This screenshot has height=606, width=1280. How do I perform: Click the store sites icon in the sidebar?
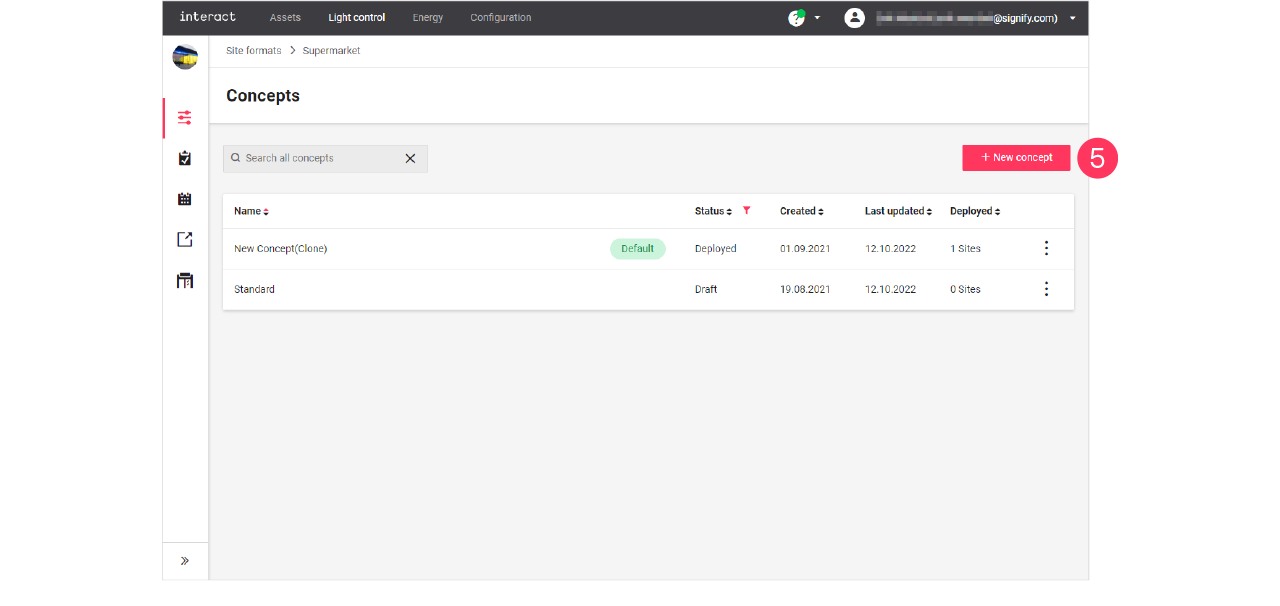184,280
